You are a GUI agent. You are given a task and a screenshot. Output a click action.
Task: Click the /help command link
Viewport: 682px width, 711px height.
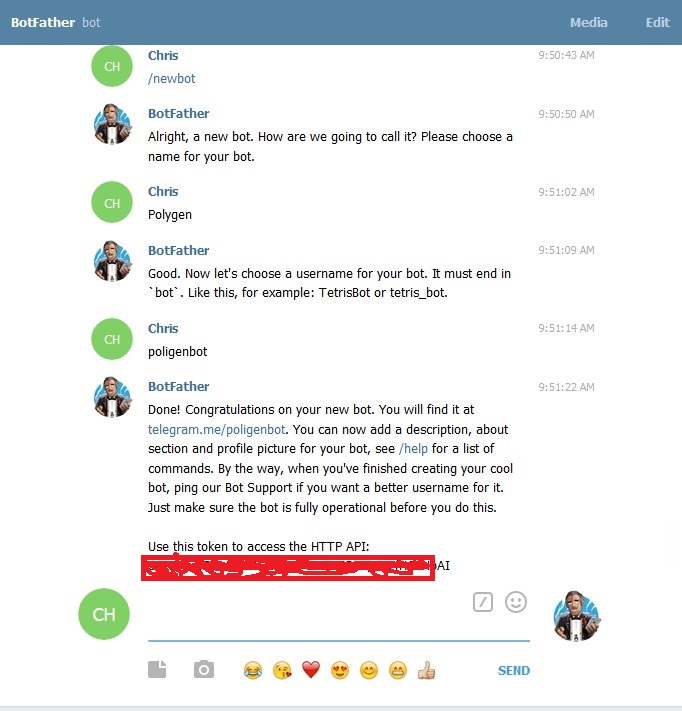click(413, 448)
